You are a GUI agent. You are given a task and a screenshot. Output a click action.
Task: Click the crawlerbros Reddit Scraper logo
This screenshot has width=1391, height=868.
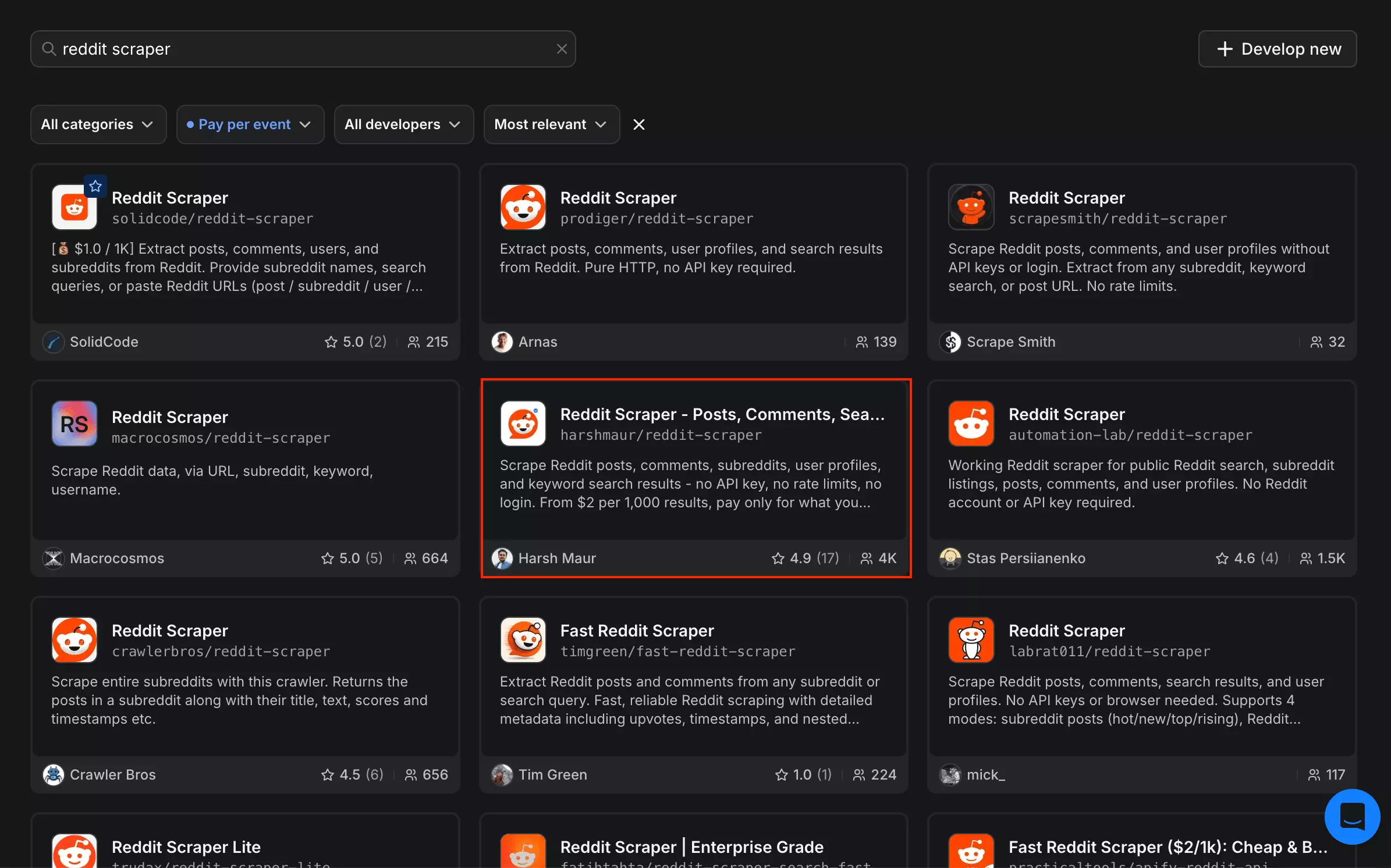point(74,640)
